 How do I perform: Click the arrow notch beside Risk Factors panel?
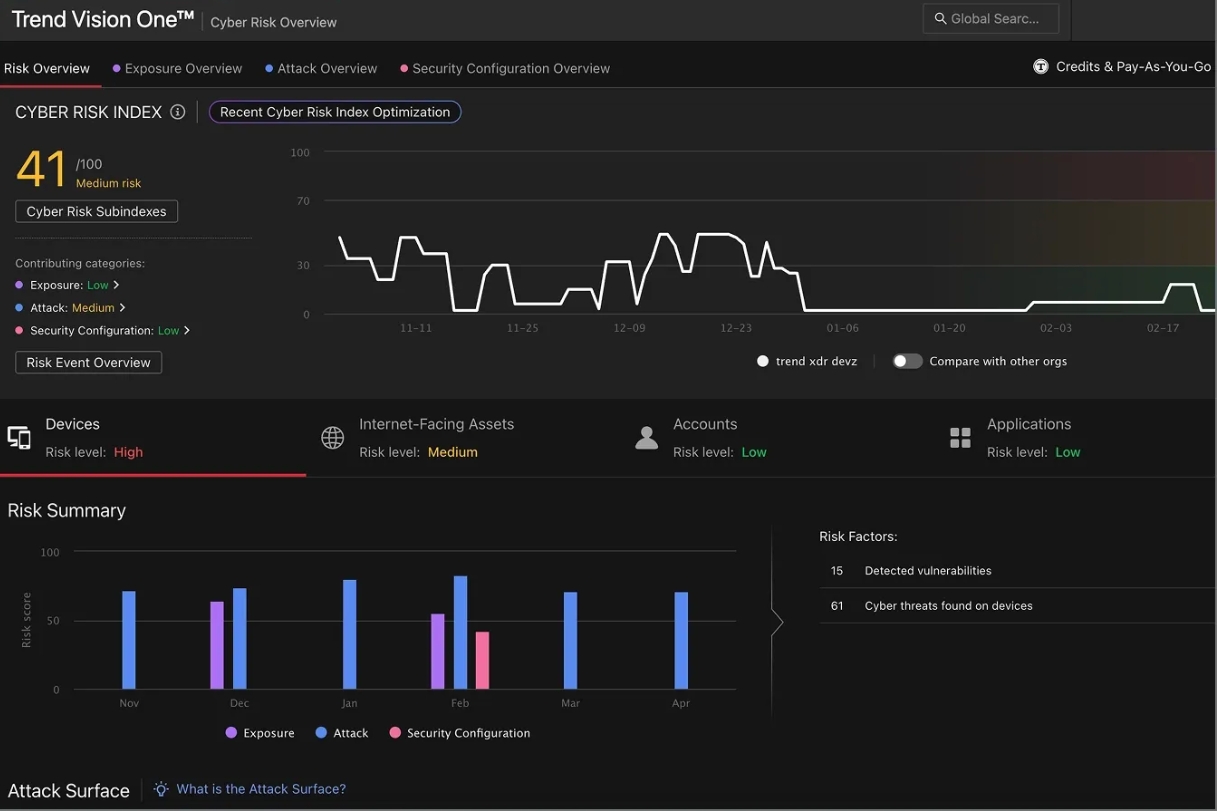pos(777,623)
